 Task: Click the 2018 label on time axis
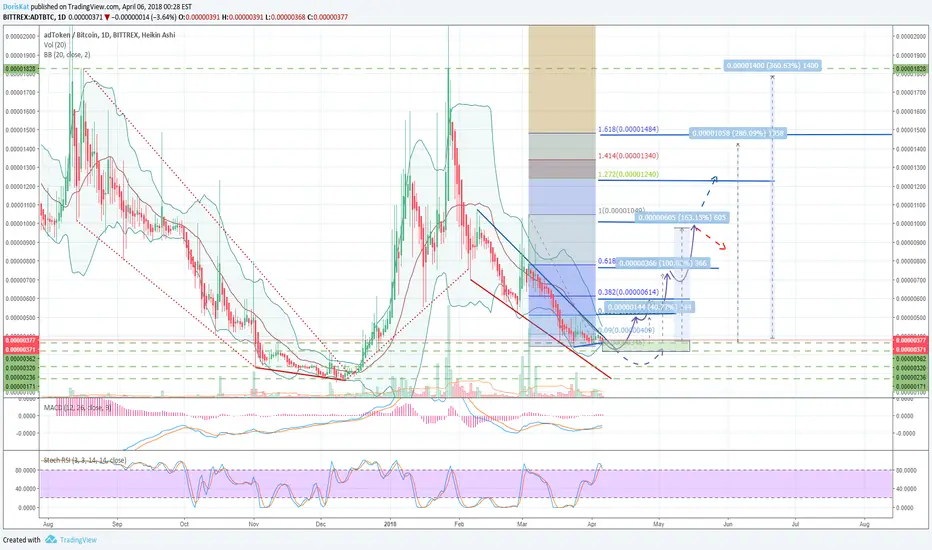tap(390, 524)
